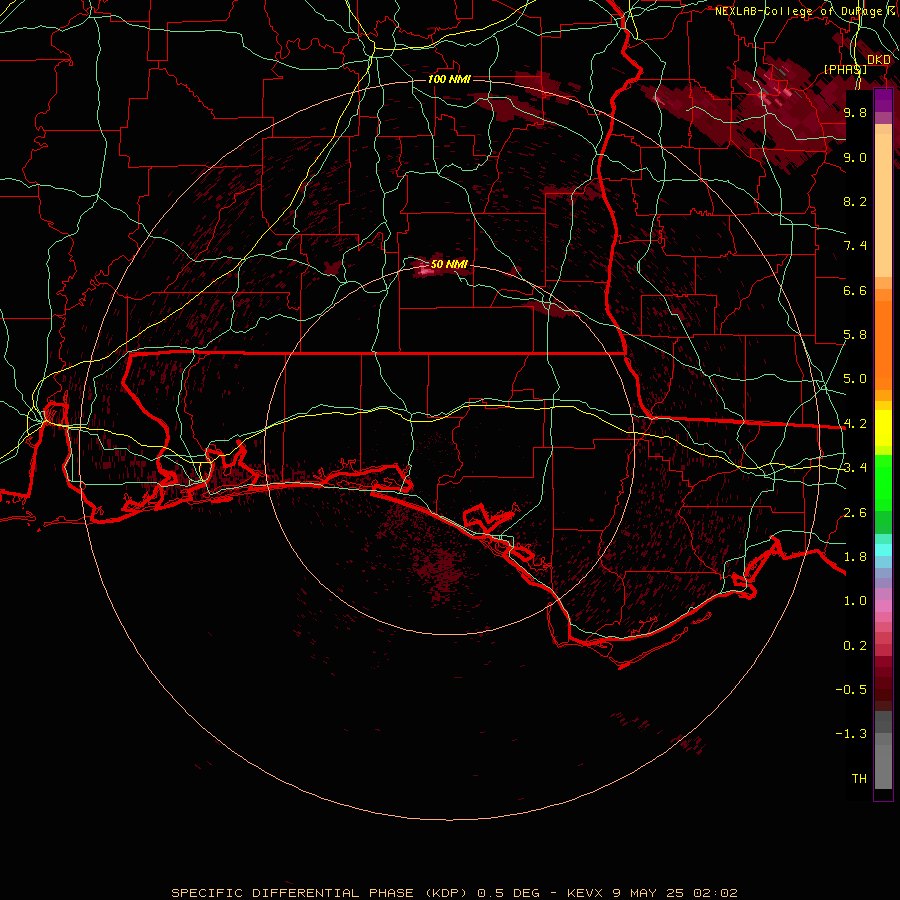
Task: Click the 9.8 value on the color scale
Action: coord(855,112)
